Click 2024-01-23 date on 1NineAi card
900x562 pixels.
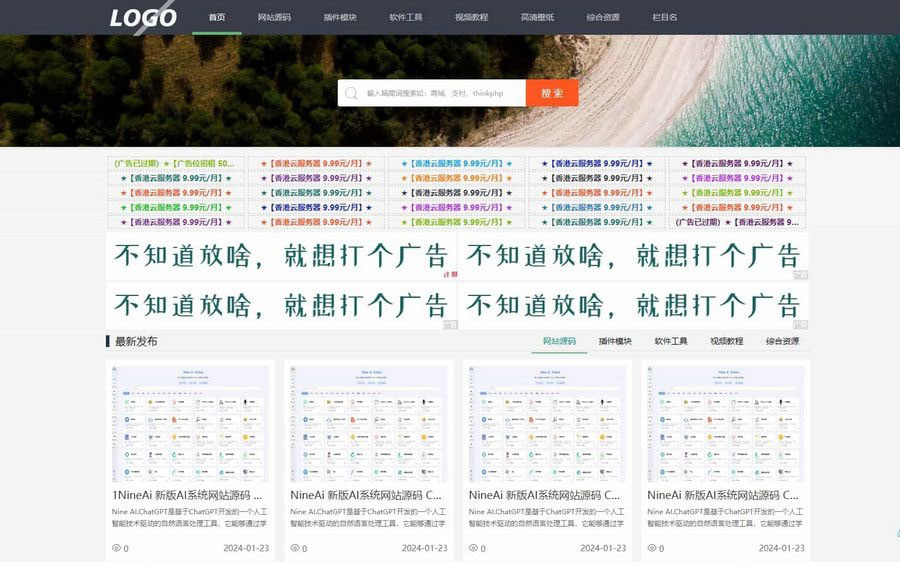tap(246, 548)
